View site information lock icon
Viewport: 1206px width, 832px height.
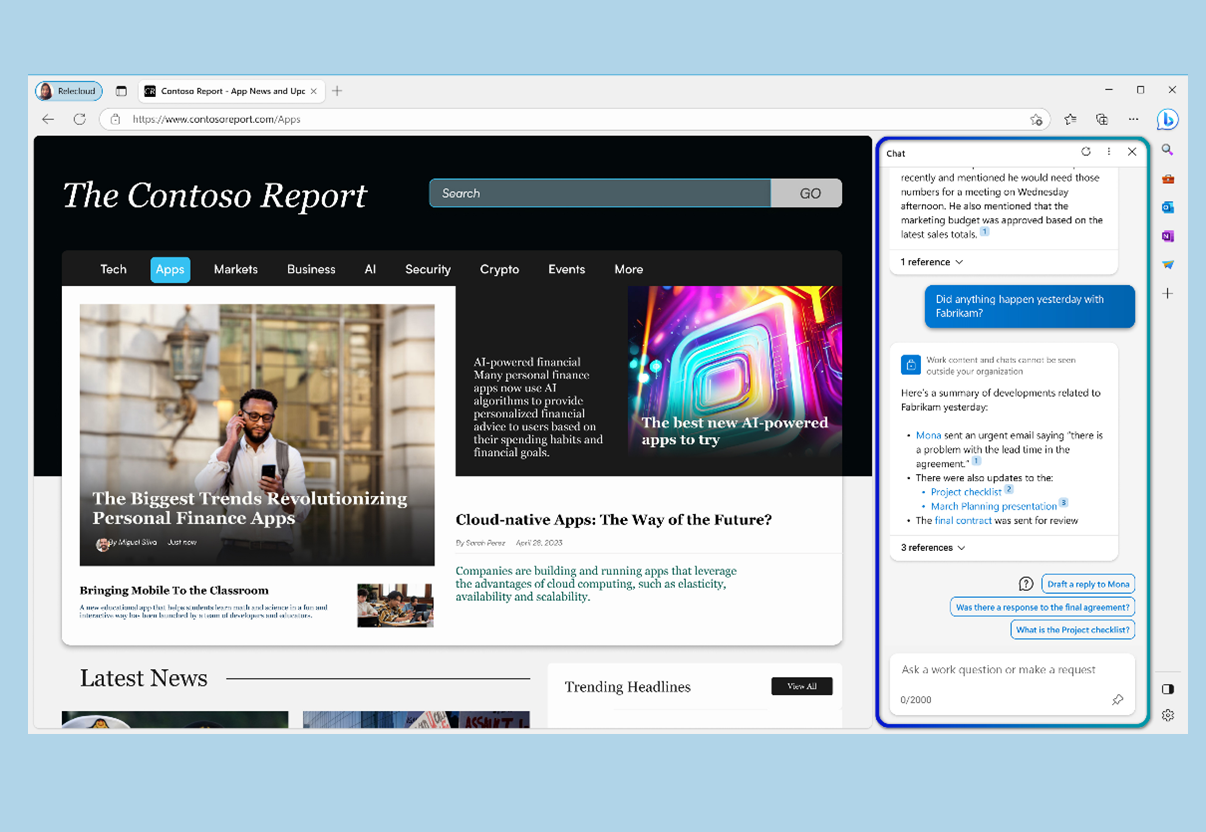(115, 119)
